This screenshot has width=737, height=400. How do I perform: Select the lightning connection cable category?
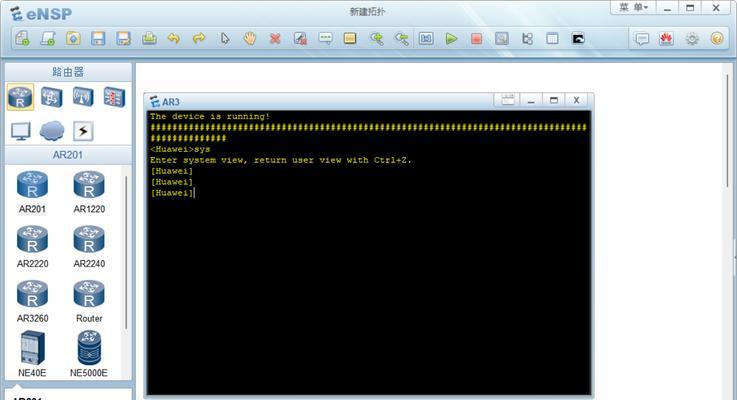coord(83,131)
